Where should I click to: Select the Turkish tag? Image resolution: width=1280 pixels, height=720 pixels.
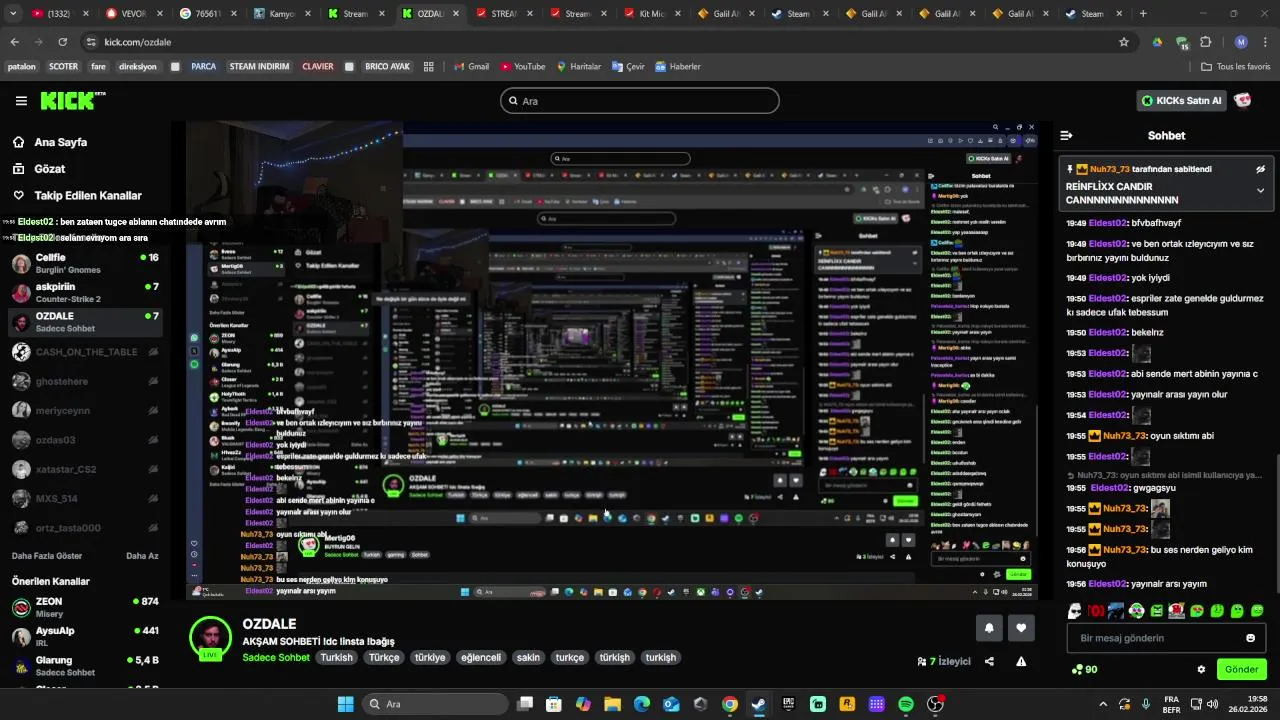[x=337, y=658]
